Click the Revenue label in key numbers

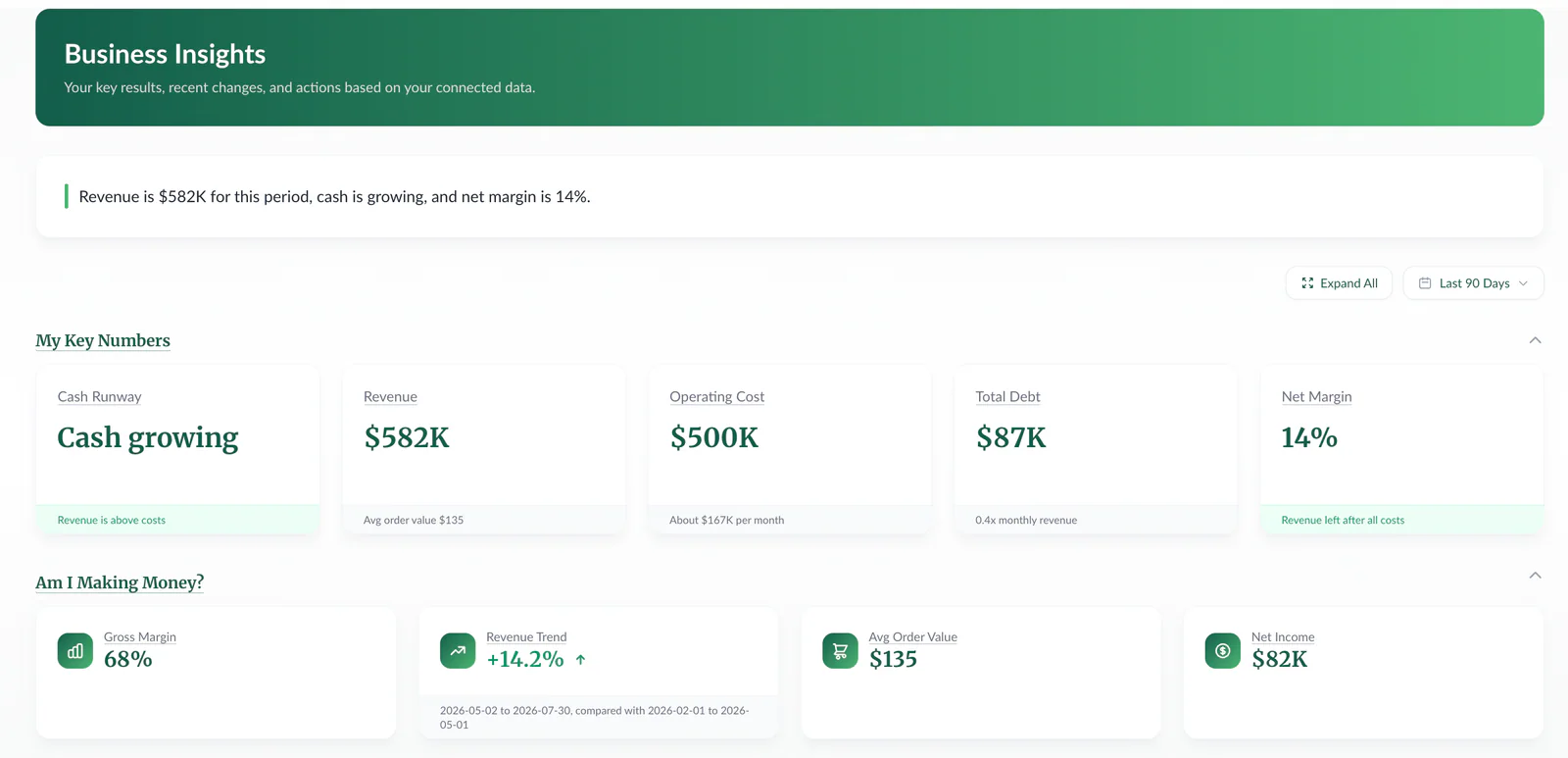pyautogui.click(x=390, y=396)
